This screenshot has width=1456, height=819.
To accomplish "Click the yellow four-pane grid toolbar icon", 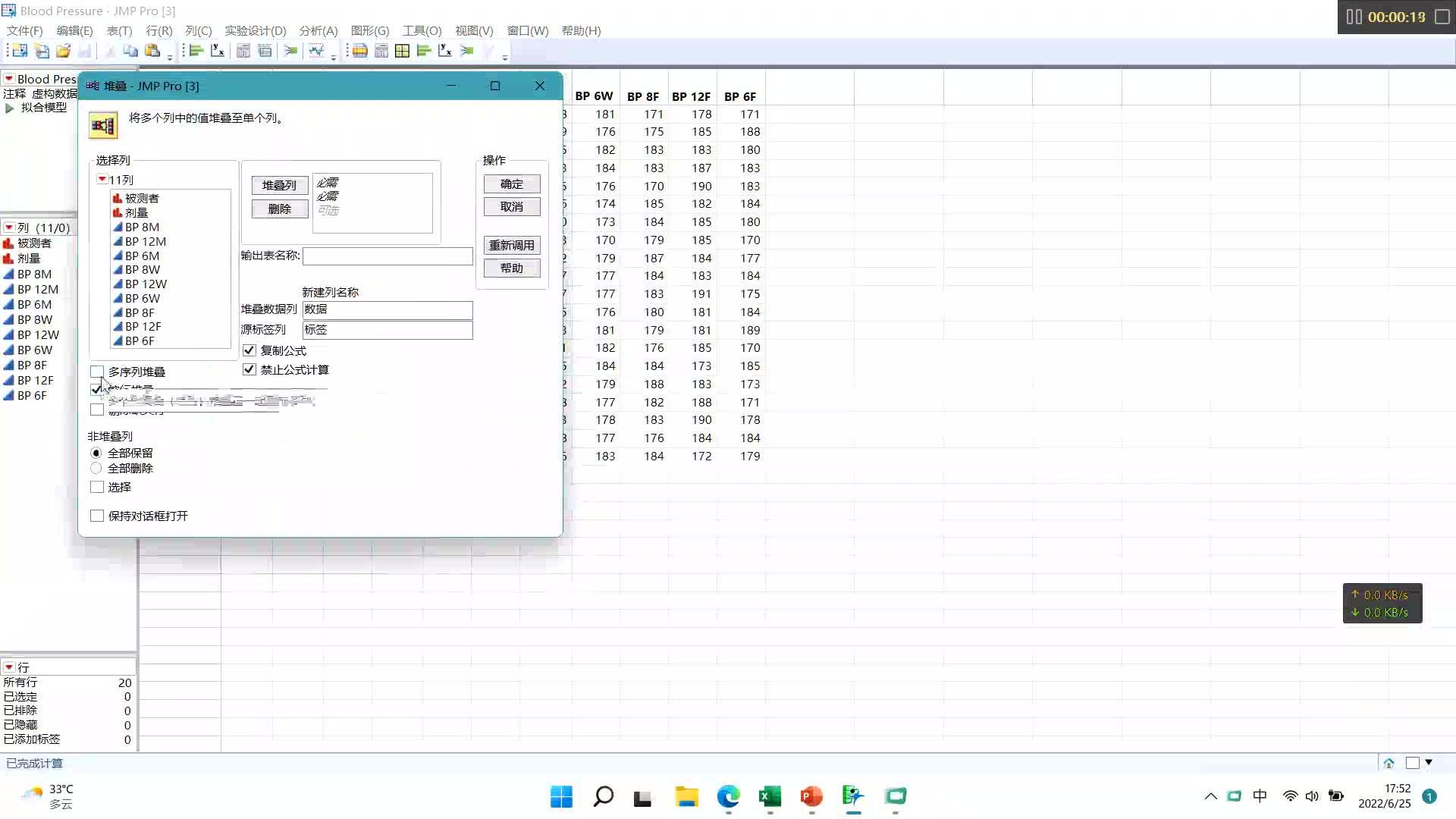I will [x=402, y=51].
